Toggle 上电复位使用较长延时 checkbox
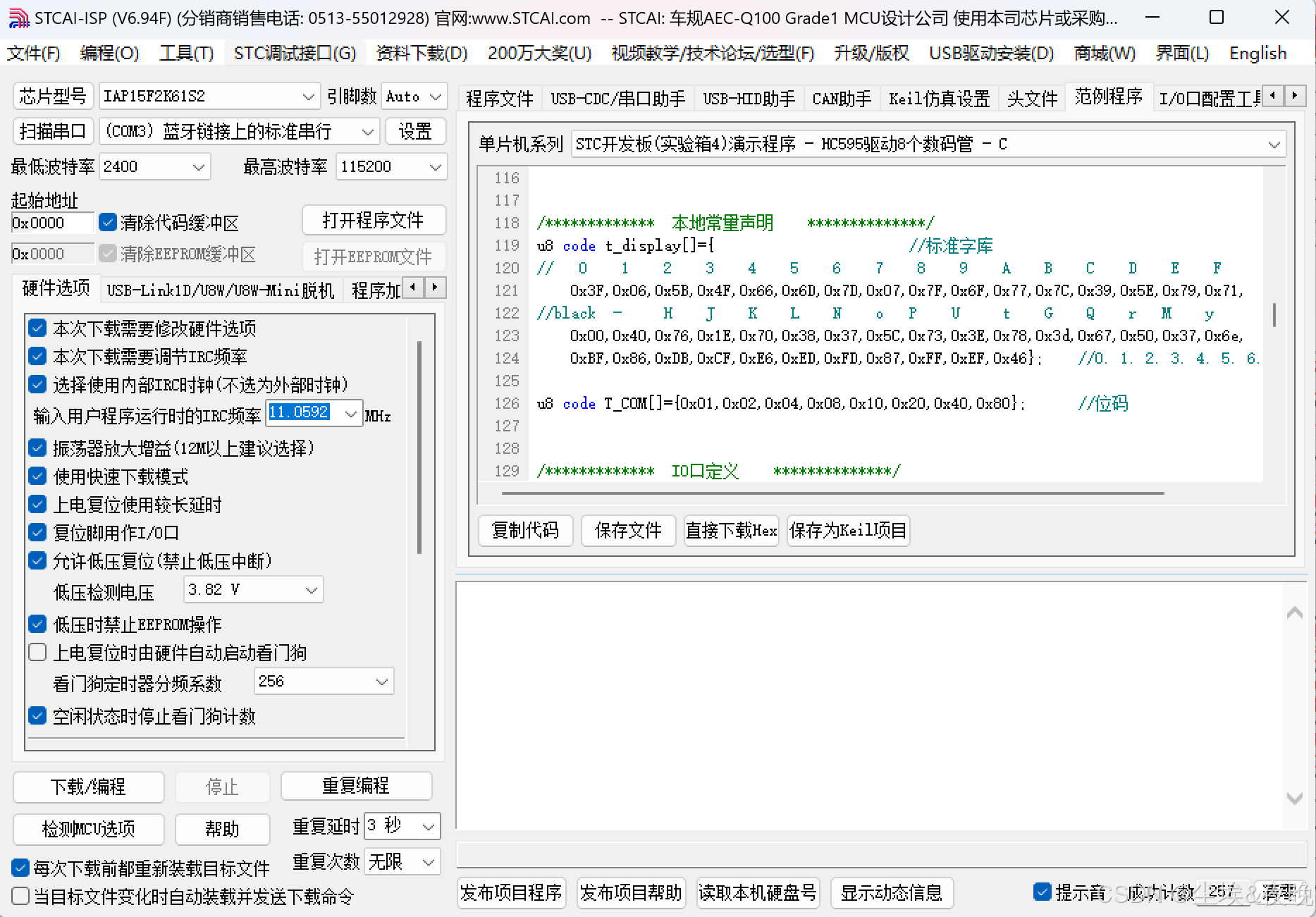The height and width of the screenshot is (917, 1316). tap(37, 505)
